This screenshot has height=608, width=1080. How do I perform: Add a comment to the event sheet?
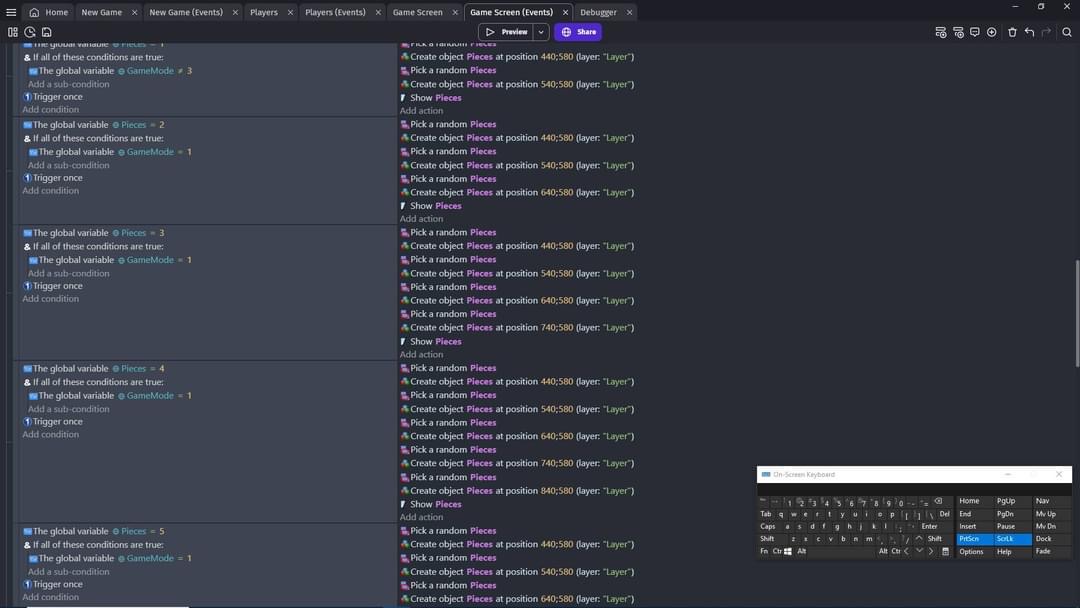click(x=975, y=31)
